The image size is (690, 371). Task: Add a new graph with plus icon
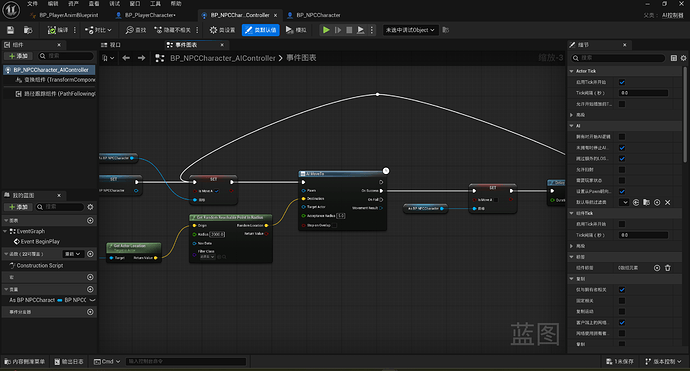click(90, 220)
